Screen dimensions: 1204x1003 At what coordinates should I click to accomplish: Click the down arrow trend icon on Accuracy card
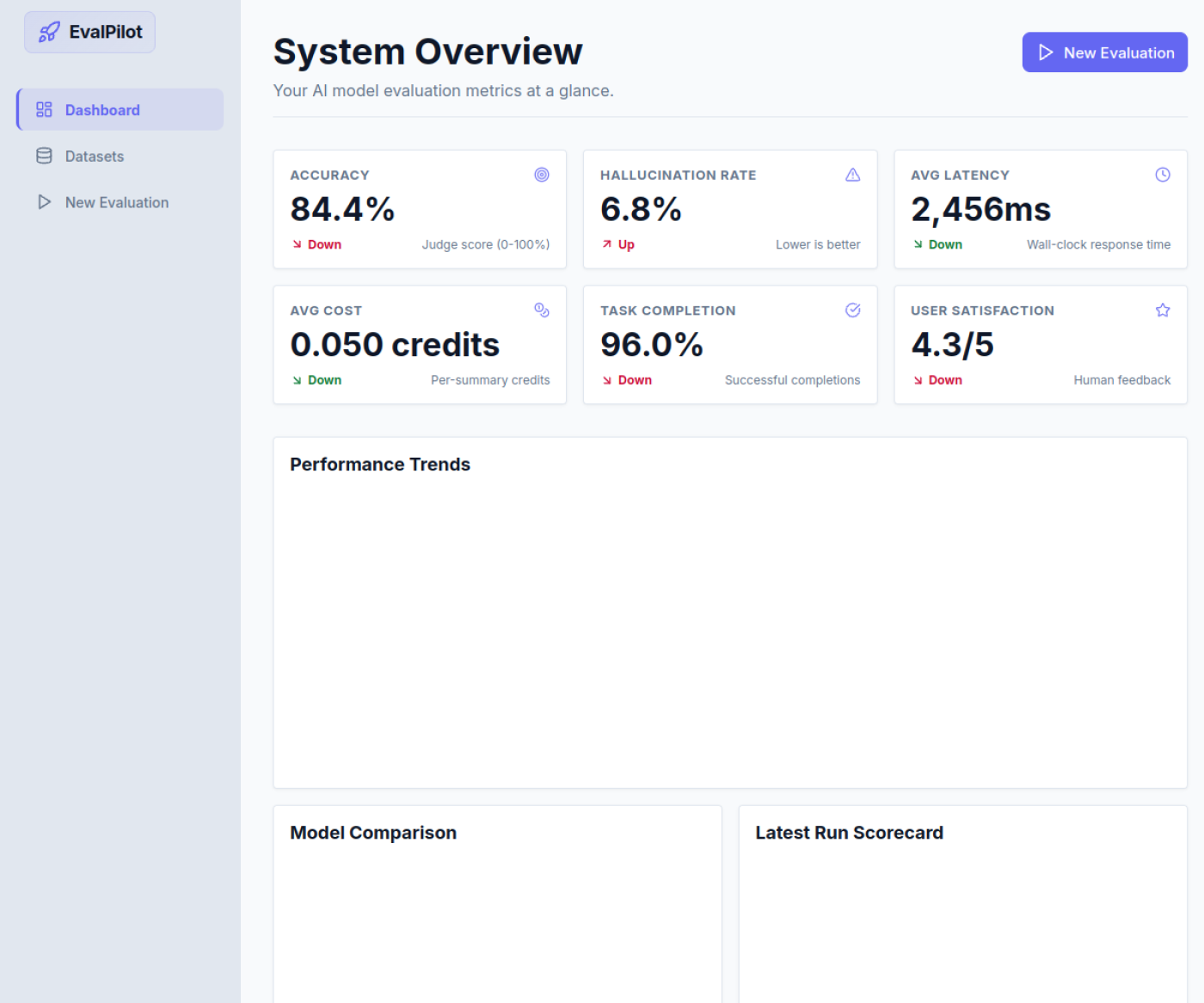pyautogui.click(x=297, y=244)
